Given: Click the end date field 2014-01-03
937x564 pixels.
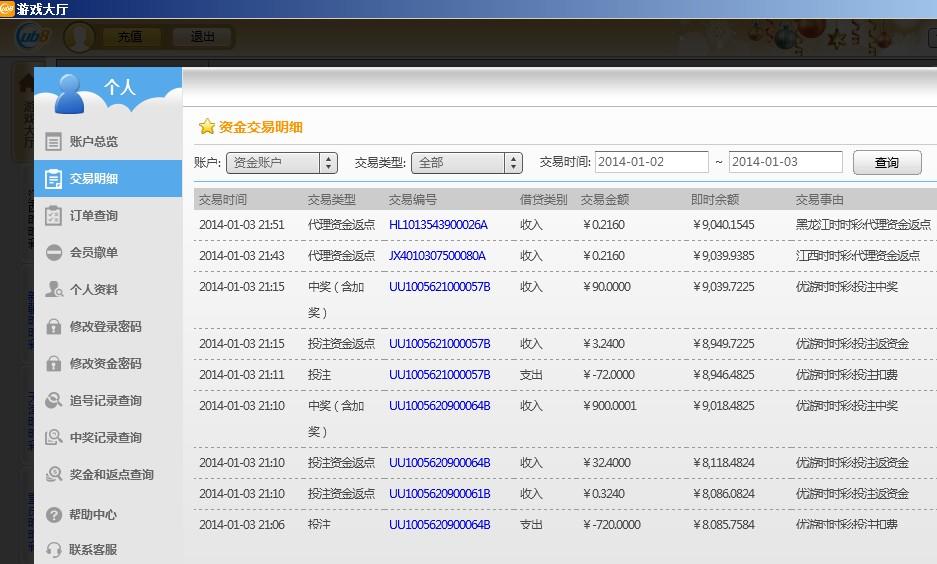Looking at the screenshot, I should tap(784, 162).
